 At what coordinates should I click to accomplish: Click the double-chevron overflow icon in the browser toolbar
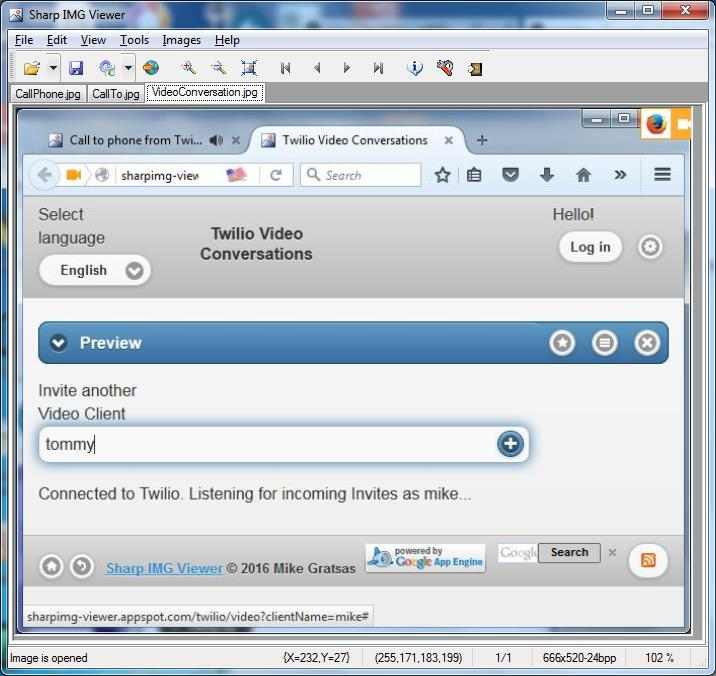click(x=620, y=175)
